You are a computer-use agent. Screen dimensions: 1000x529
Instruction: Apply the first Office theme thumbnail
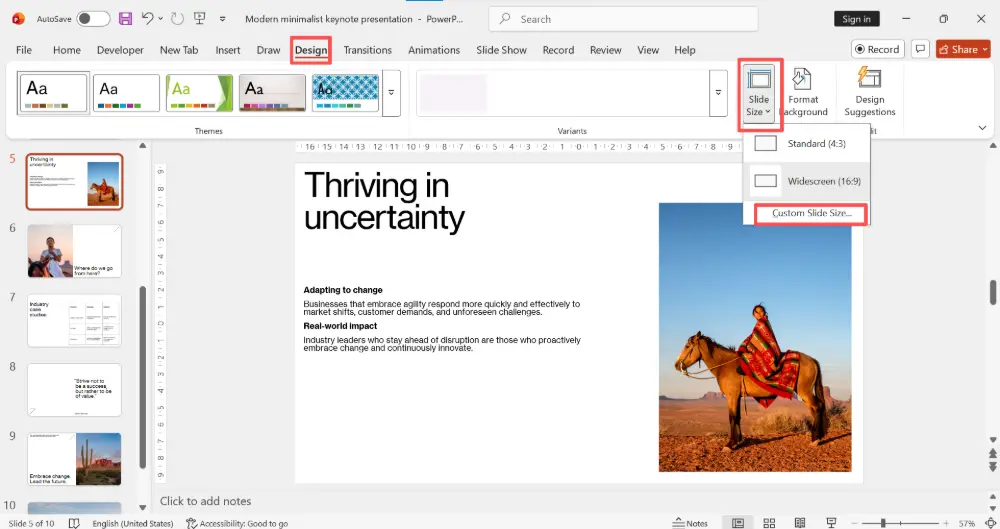54,93
